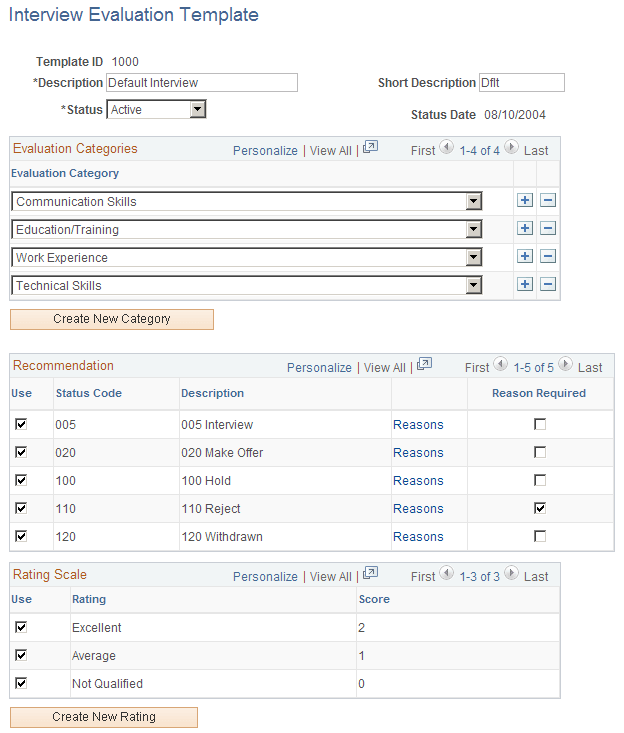The width and height of the screenshot is (624, 733).
Task: Click the Short Description input field
Action: tap(521, 83)
